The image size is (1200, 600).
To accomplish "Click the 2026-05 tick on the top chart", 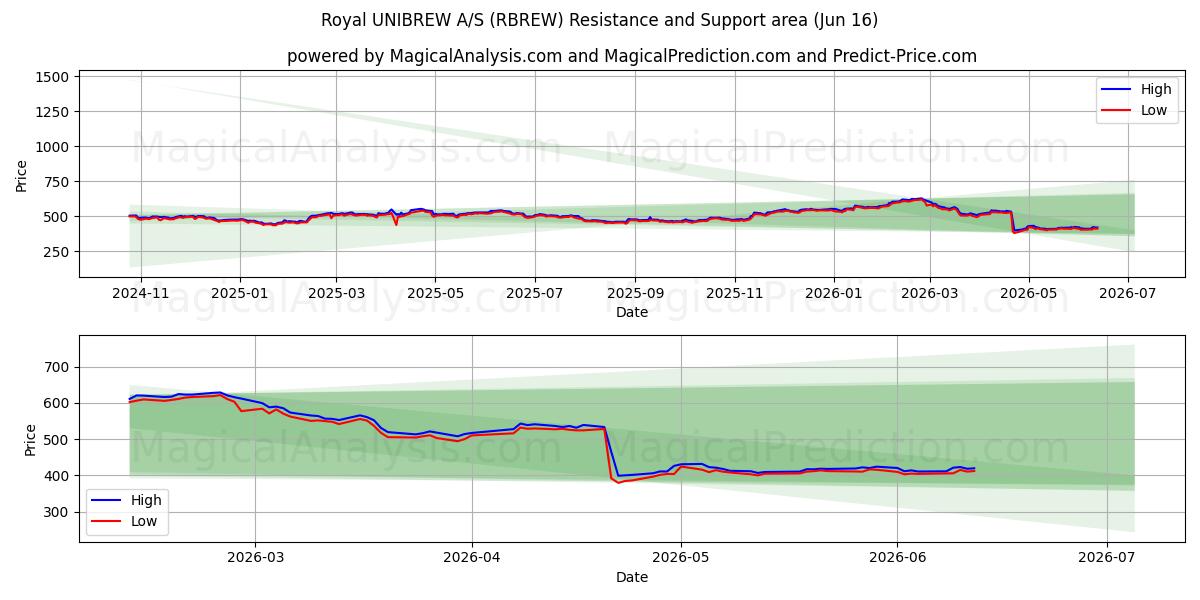I will tap(1029, 292).
